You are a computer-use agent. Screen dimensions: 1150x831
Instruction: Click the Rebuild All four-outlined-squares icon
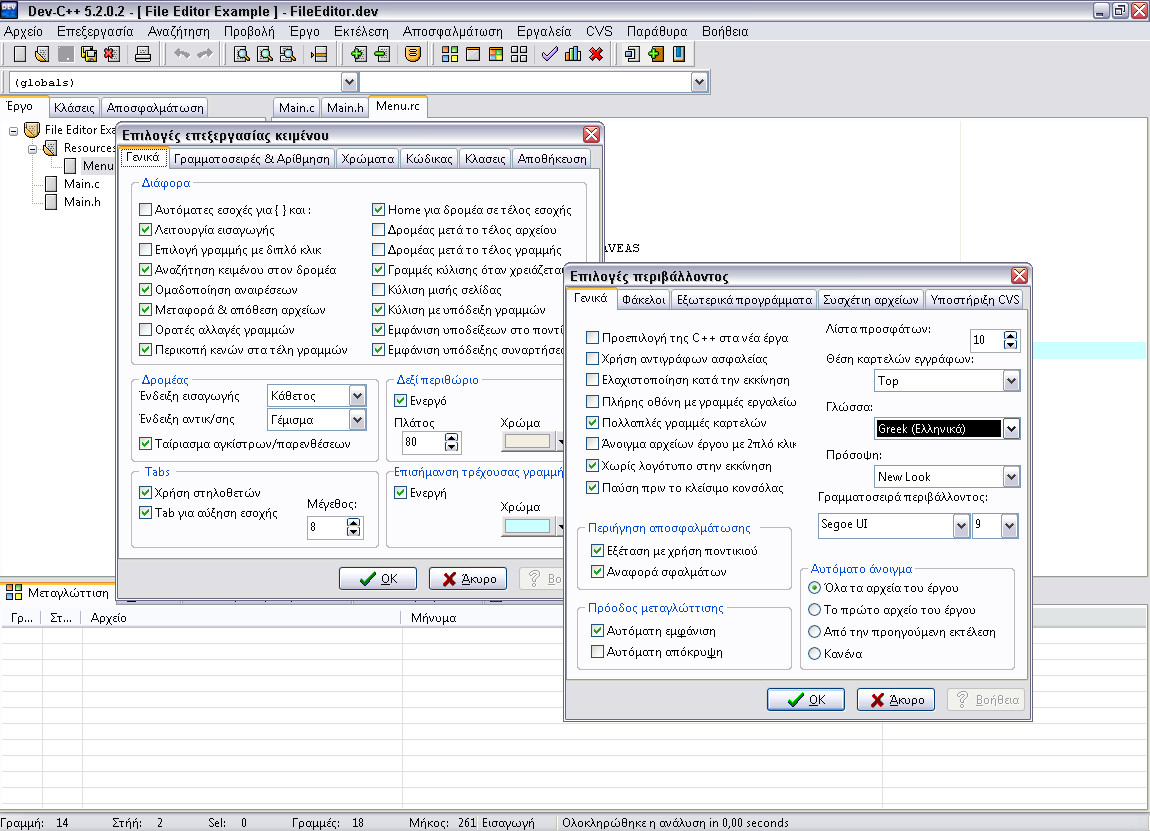coord(519,54)
